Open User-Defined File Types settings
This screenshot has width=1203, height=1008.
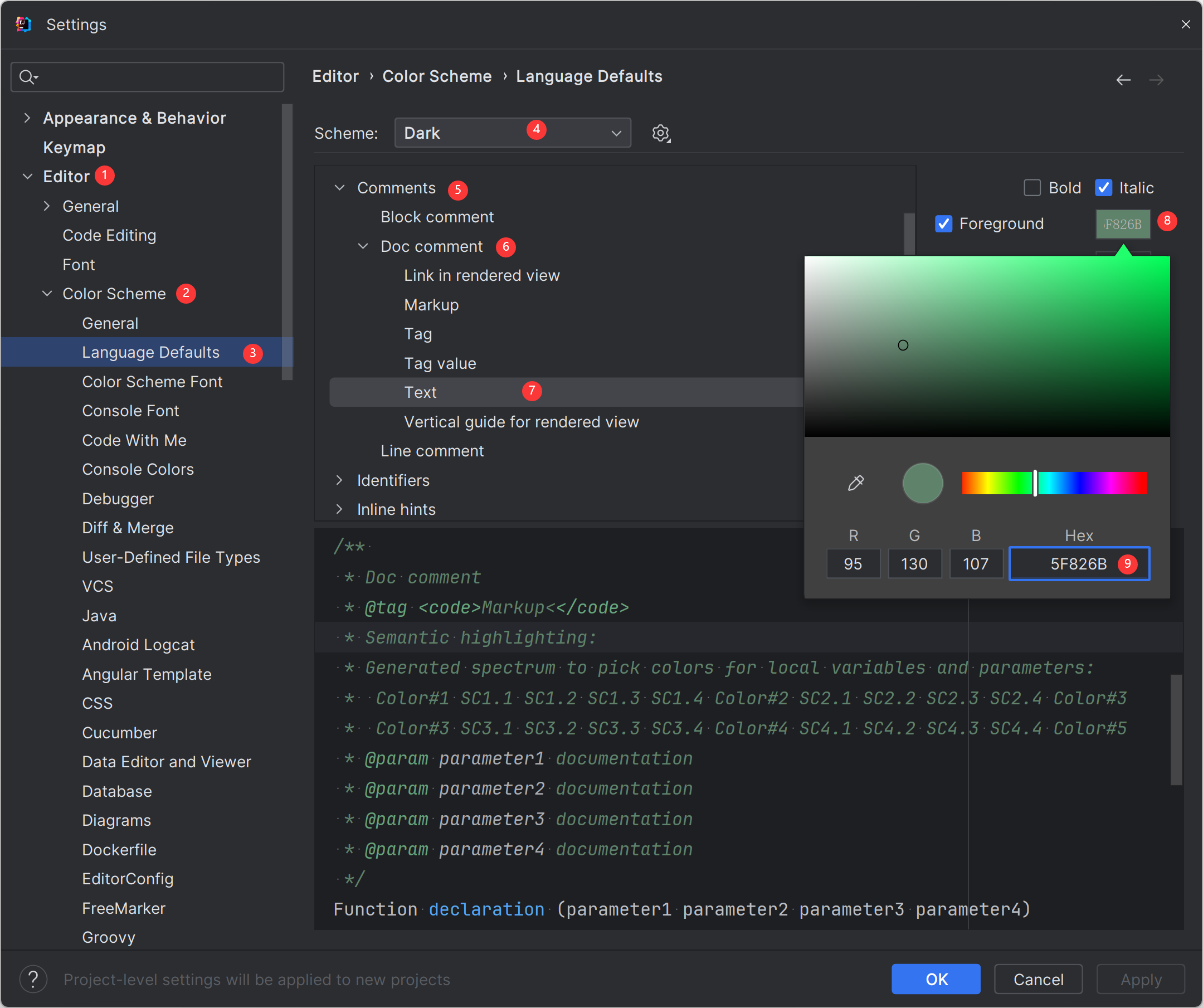[171, 557]
